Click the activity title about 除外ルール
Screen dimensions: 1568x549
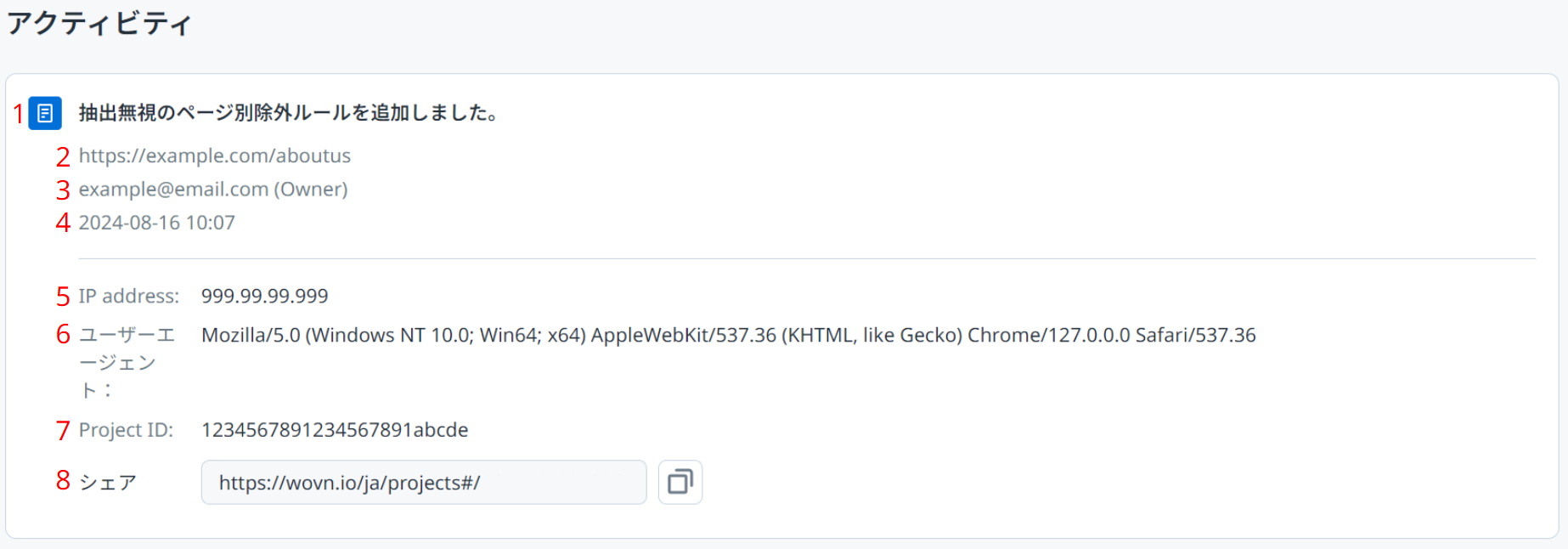[x=288, y=113]
